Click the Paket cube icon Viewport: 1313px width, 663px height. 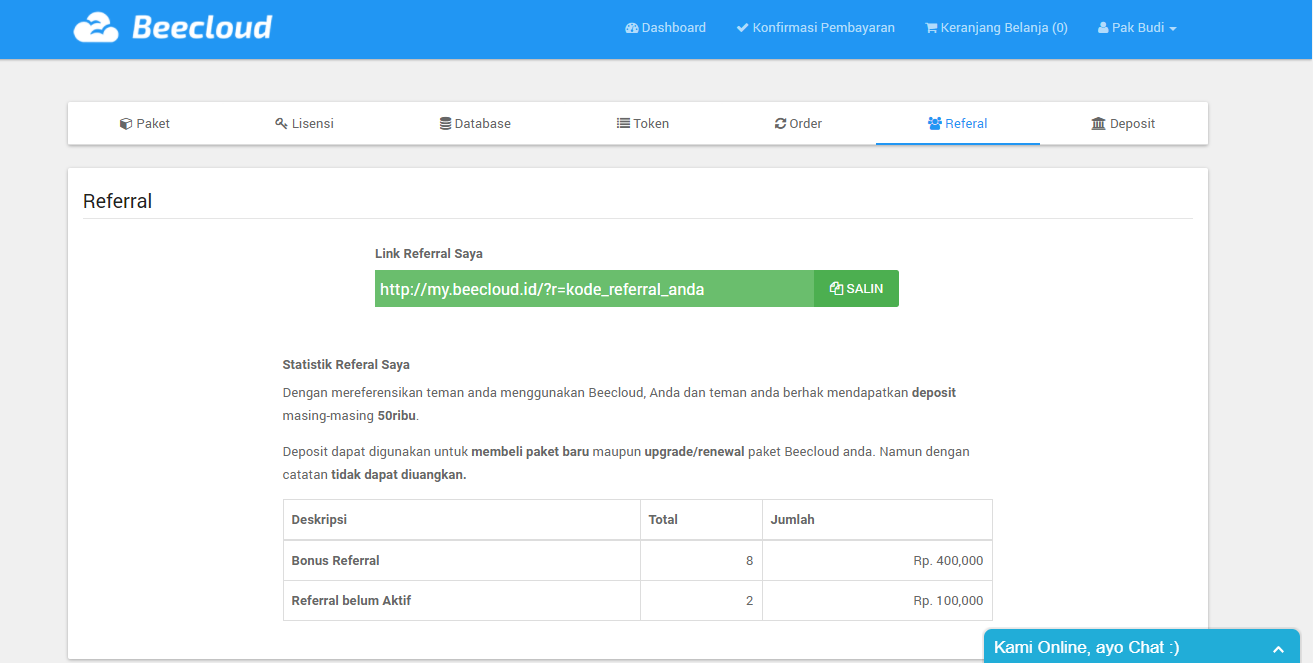pyautogui.click(x=126, y=124)
